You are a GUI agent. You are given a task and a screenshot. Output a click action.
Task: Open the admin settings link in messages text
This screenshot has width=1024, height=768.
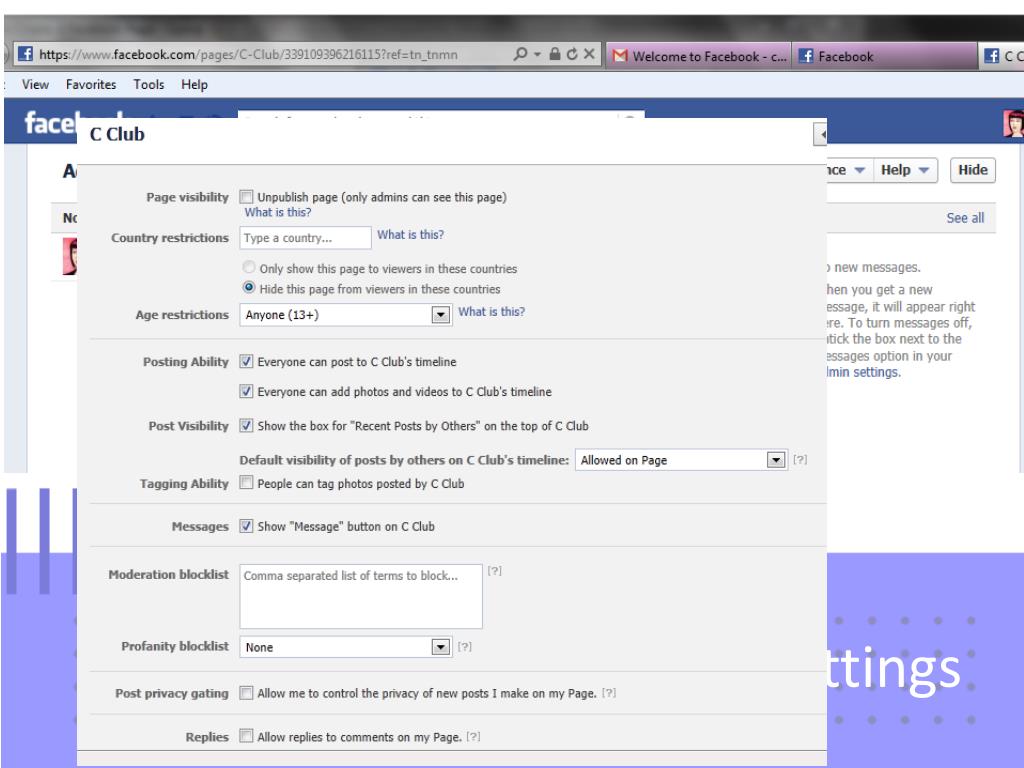(863, 372)
